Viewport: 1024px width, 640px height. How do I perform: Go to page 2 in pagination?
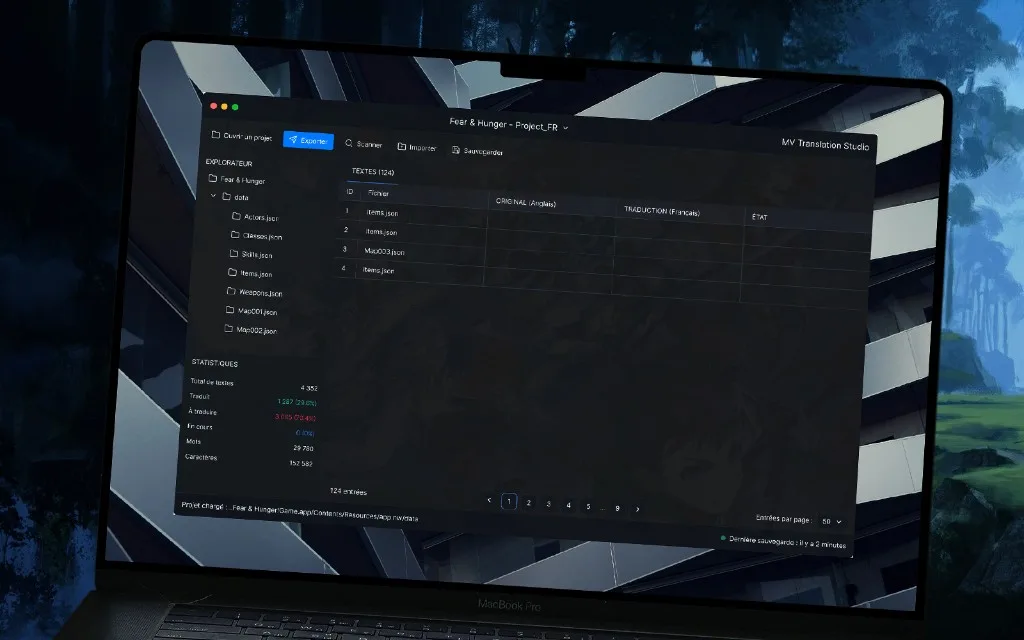point(528,503)
